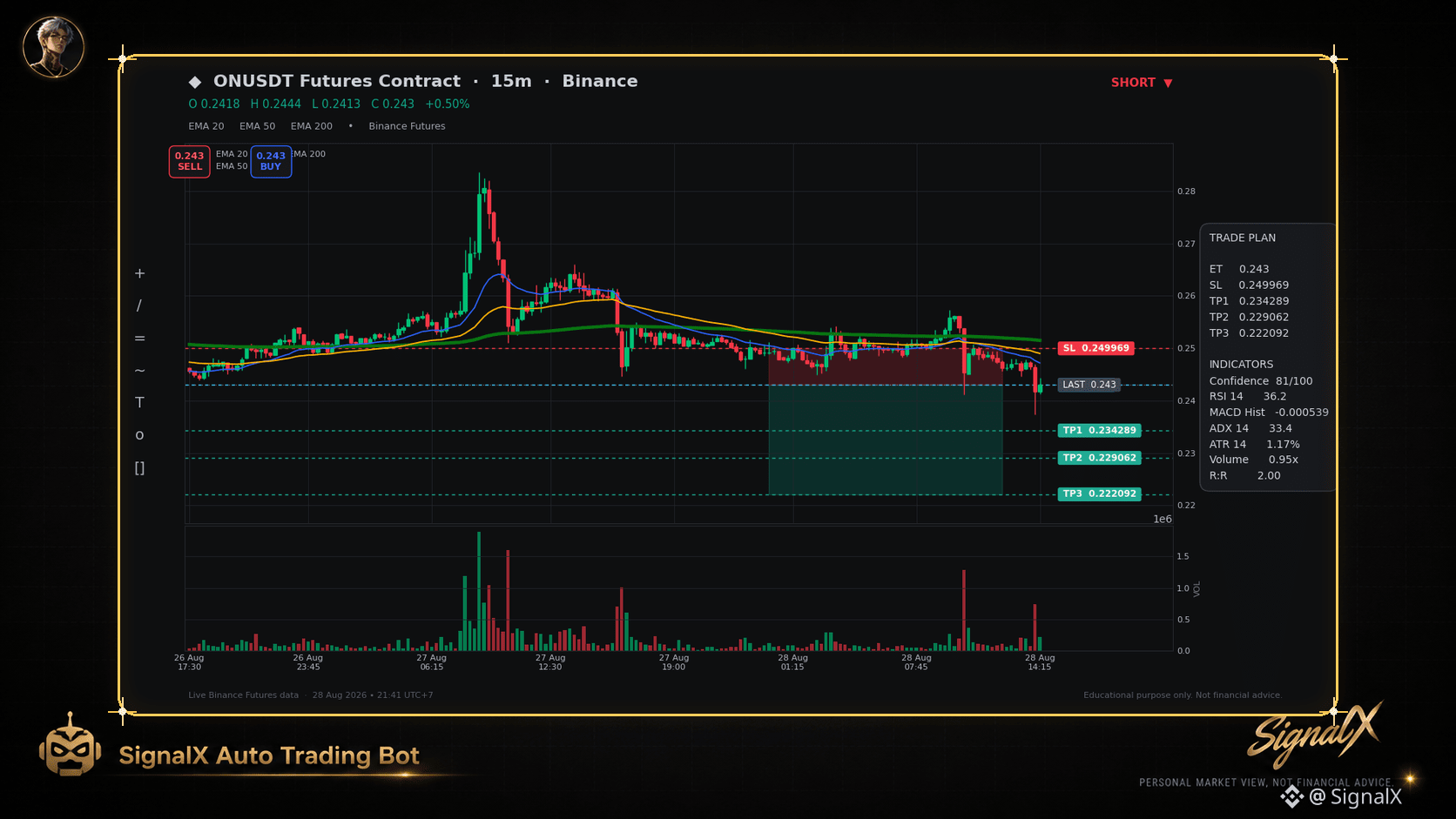Click the low price 'L 0.2413'
Viewport: 1456px width, 819px height.
coord(336,104)
